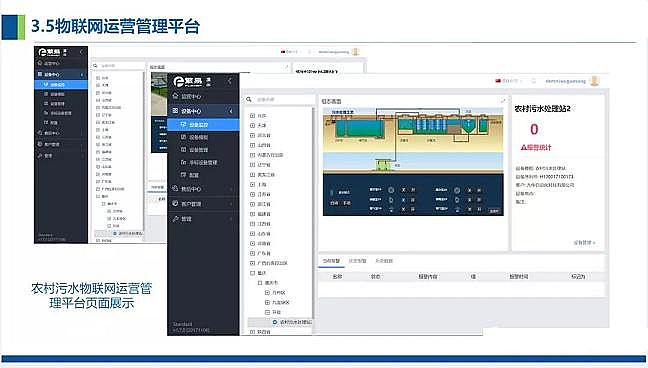648x368 pixels.
Task: Open the 设备管理 » link in station info card
Action: pyautogui.click(x=584, y=243)
